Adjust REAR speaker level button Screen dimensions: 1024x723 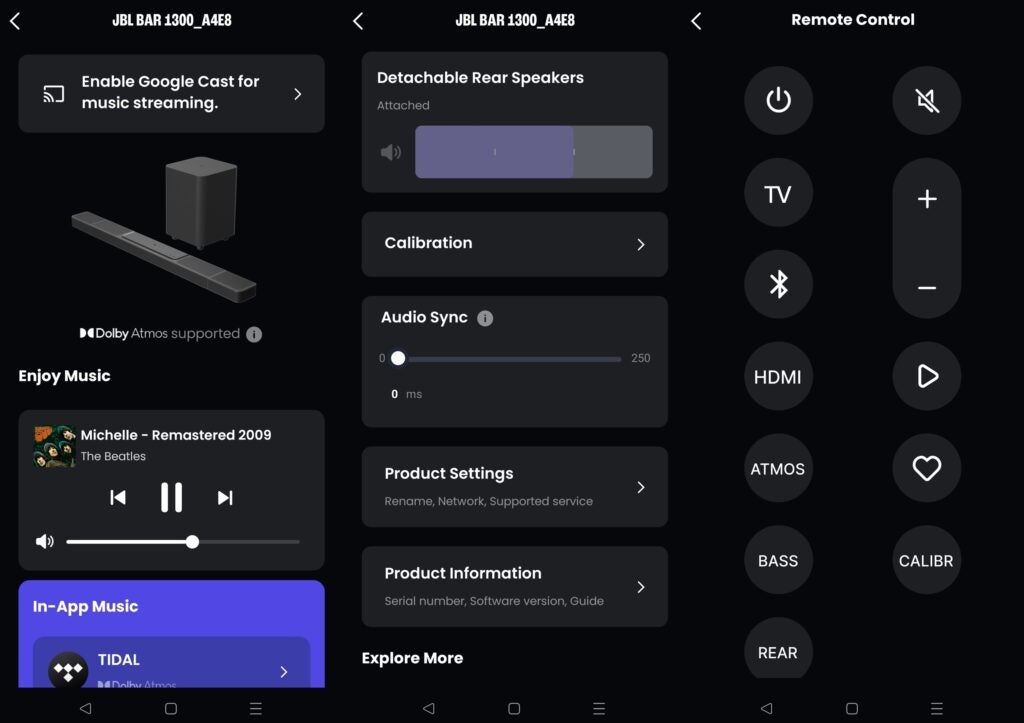pyautogui.click(x=778, y=649)
